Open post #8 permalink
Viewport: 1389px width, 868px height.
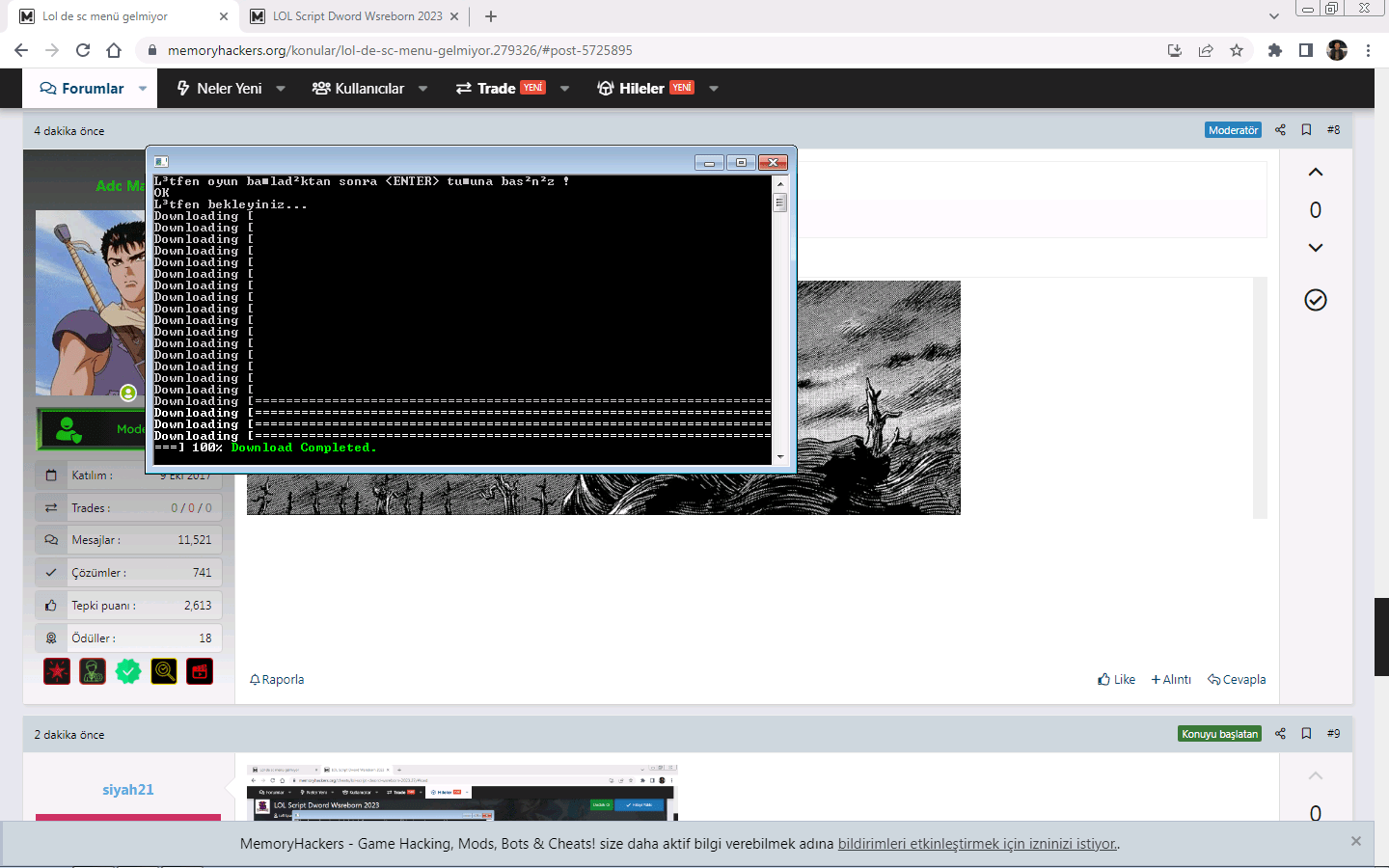pos(1333,130)
